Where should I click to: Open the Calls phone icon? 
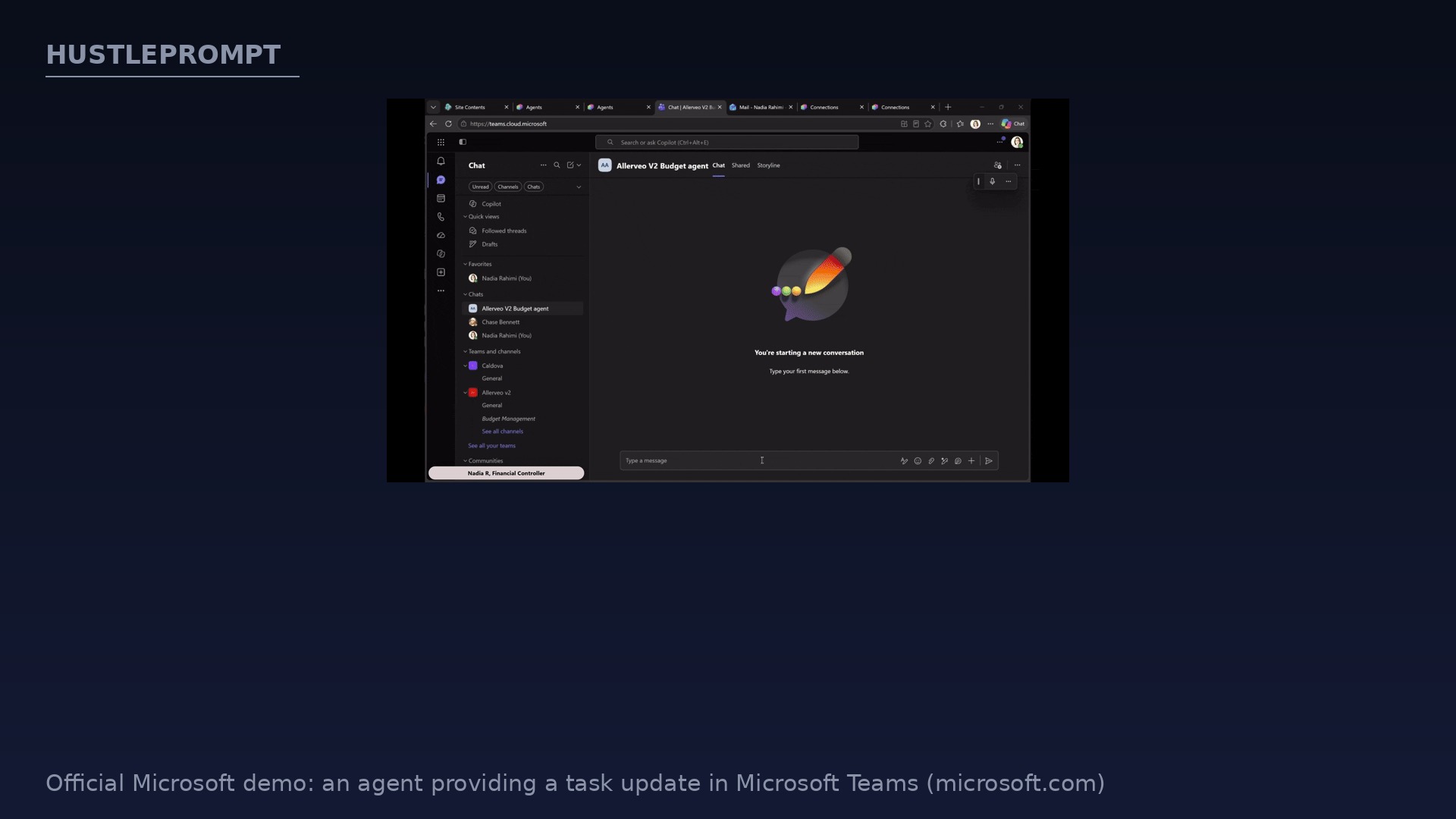pyautogui.click(x=441, y=217)
